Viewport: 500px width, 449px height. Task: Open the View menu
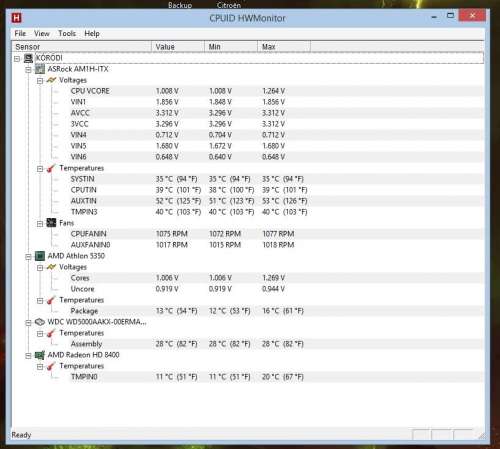tap(42, 33)
